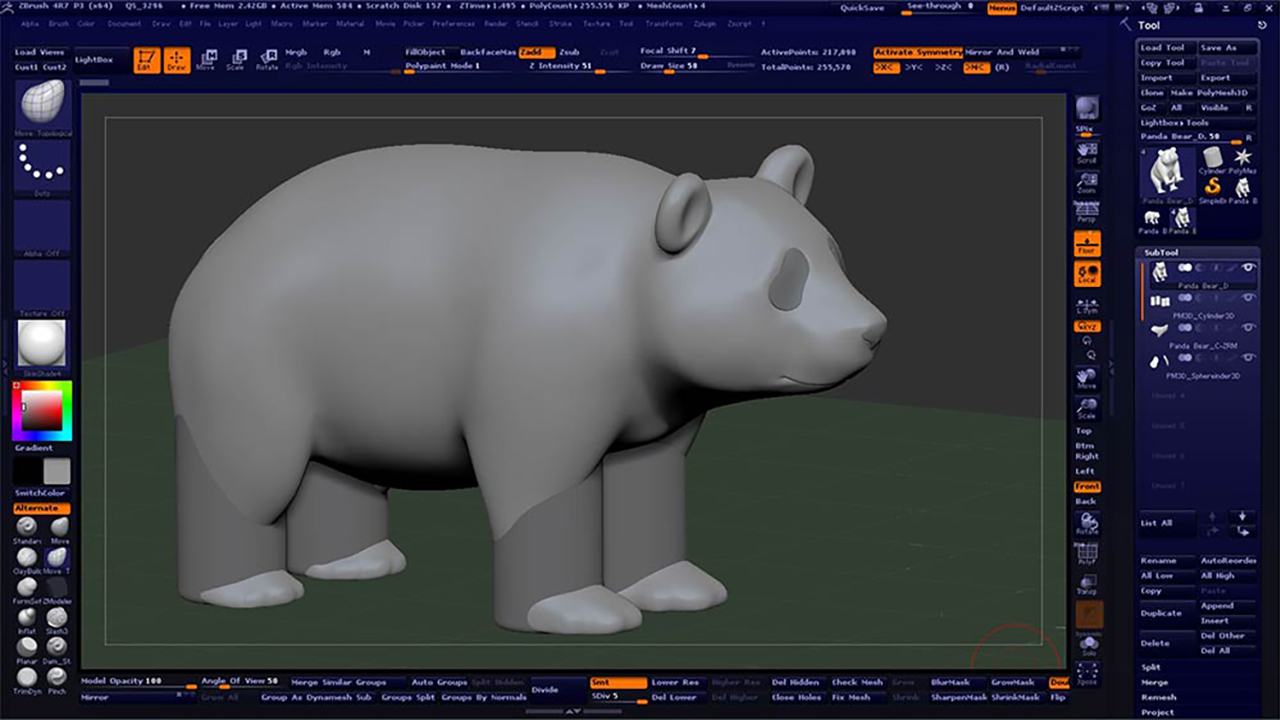Pick the ClayBuildup brush
Screen dimensions: 1280x720
[x=27, y=557]
